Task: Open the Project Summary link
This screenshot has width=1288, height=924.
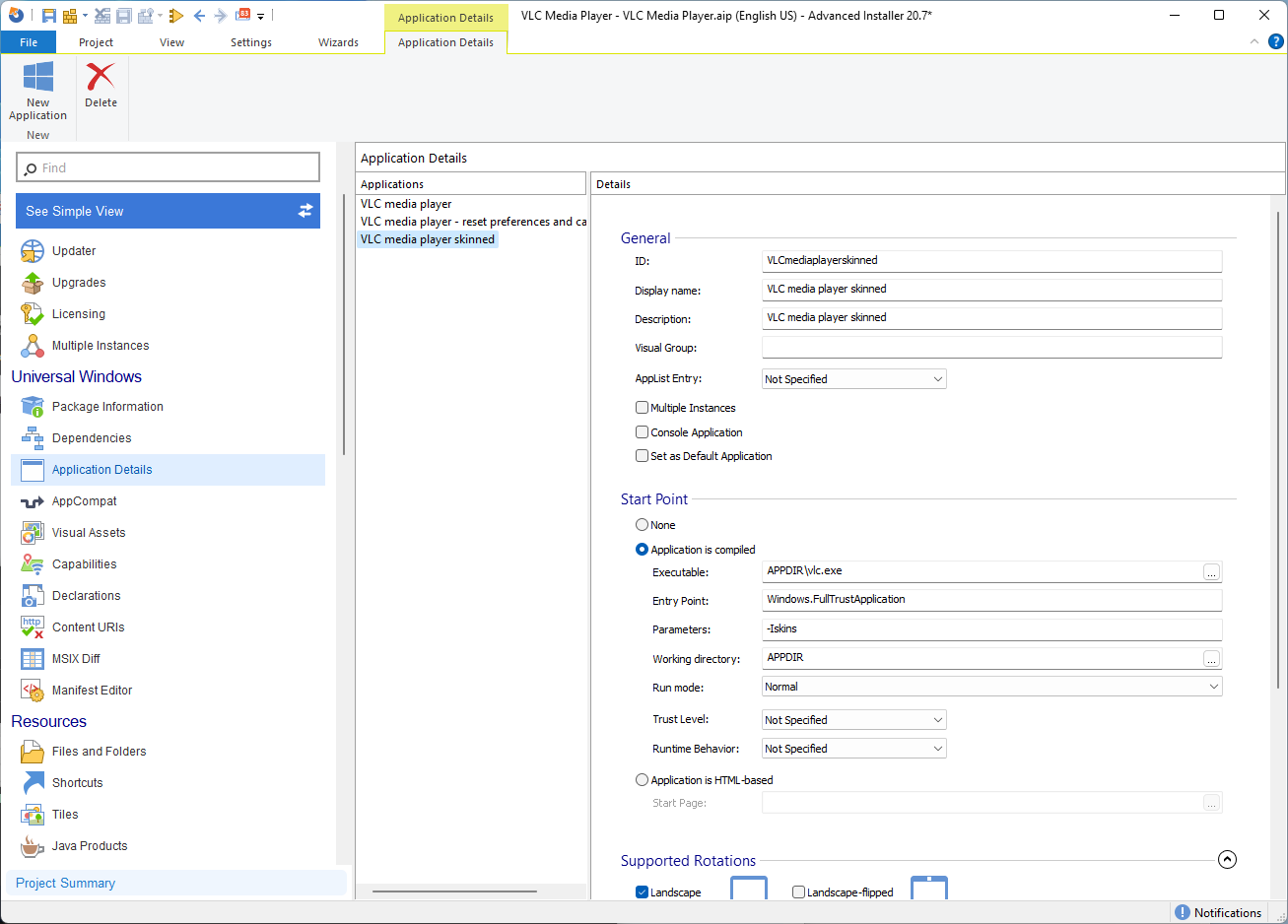Action: (65, 884)
